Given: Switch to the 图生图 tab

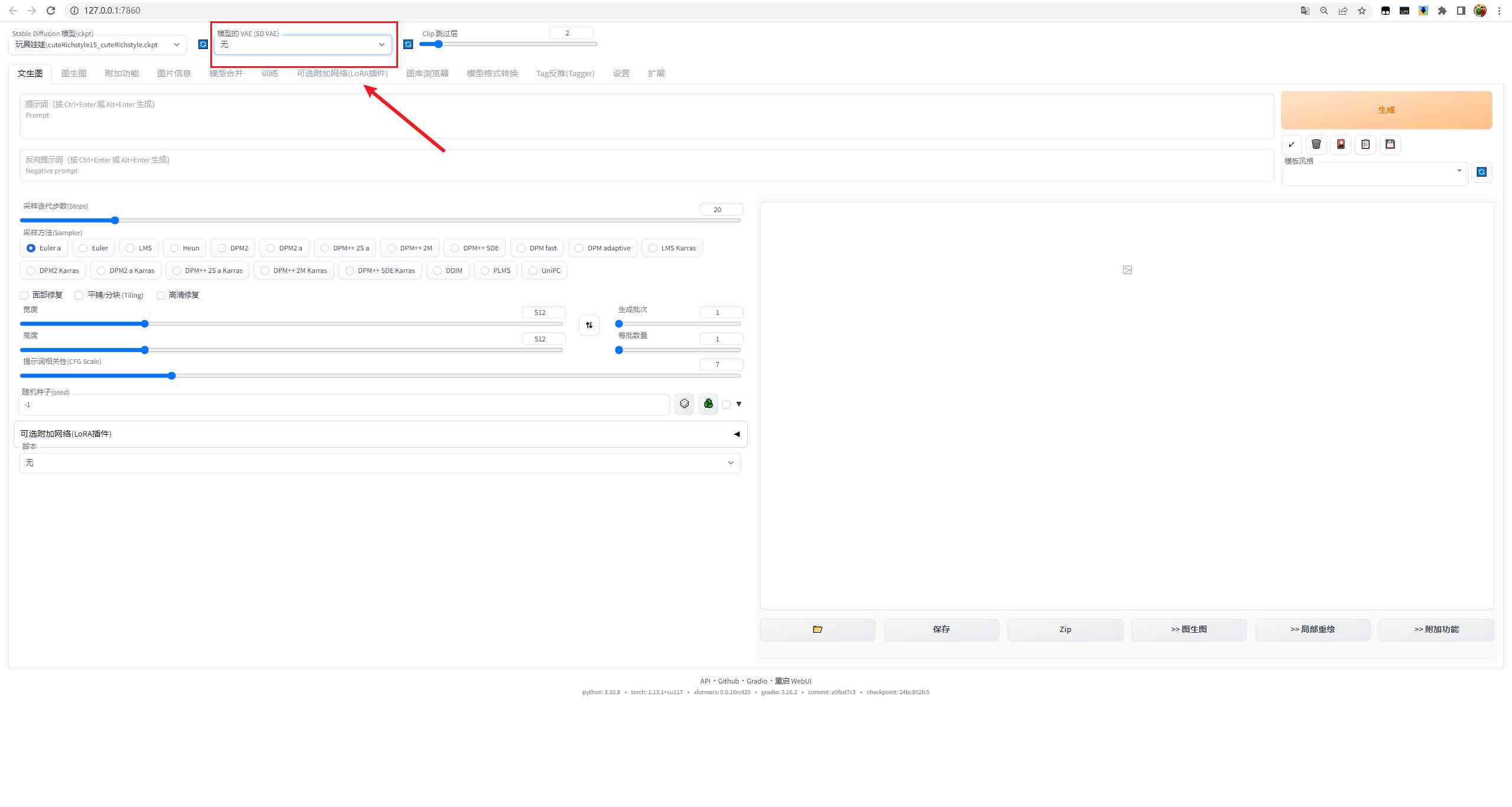Looking at the screenshot, I should [74, 73].
